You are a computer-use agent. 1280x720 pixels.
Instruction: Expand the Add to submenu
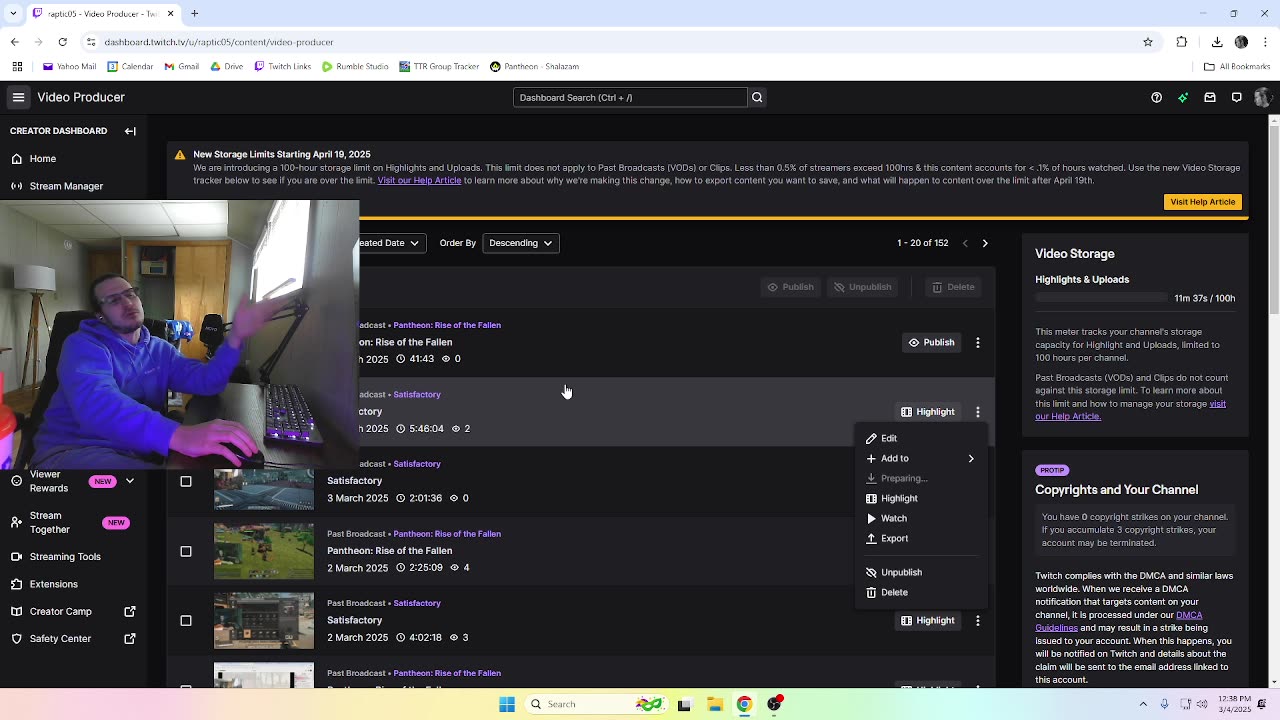[921, 458]
